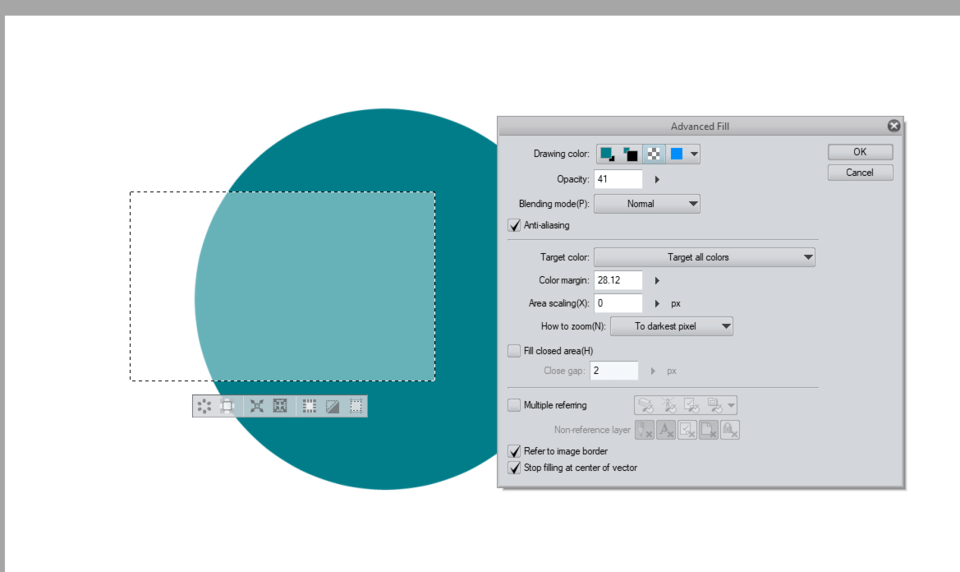Confirm fill with OK button
960x572 pixels.
point(860,152)
